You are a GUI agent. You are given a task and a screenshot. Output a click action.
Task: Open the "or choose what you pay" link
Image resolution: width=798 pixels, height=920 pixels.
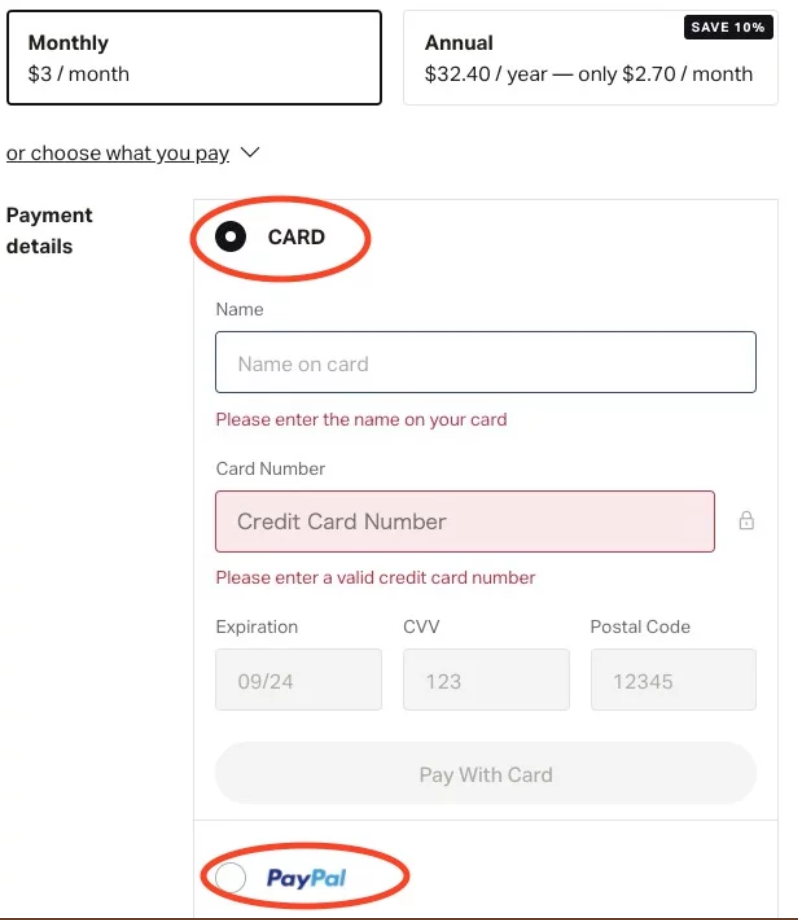click(118, 153)
